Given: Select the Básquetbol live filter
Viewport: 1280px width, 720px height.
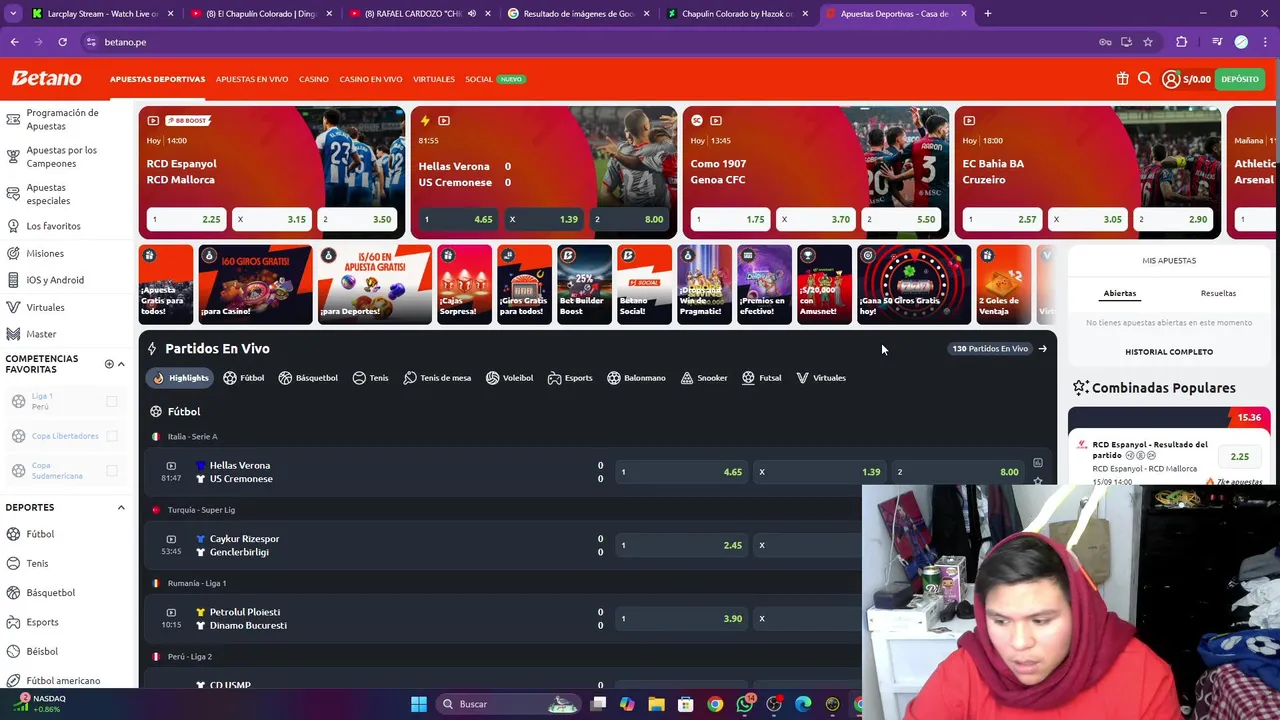Looking at the screenshot, I should coord(308,378).
